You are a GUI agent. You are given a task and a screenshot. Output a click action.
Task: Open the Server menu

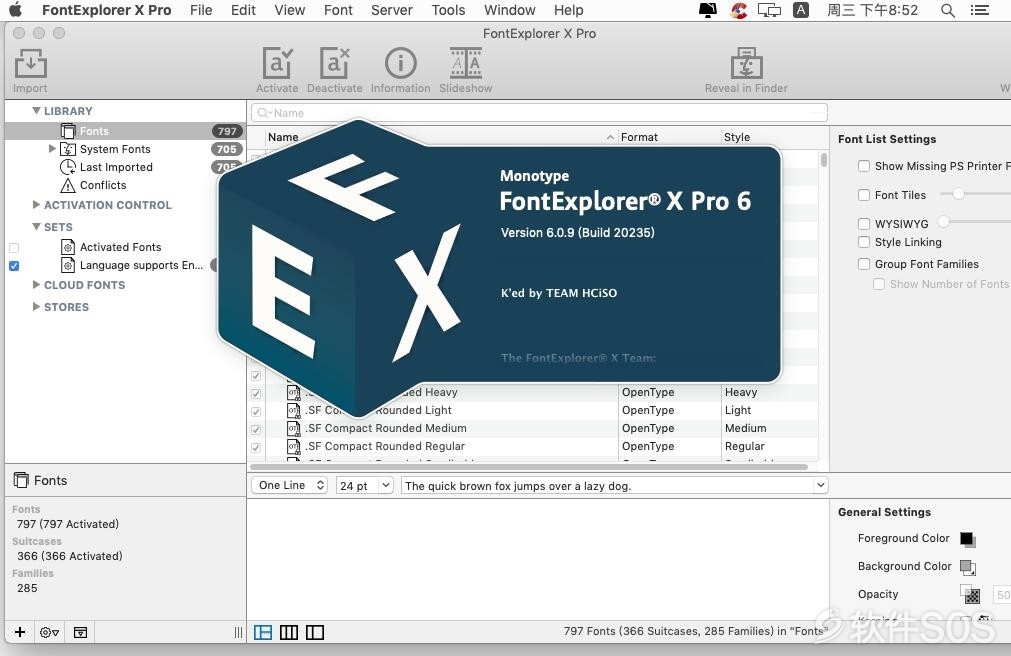pos(391,10)
